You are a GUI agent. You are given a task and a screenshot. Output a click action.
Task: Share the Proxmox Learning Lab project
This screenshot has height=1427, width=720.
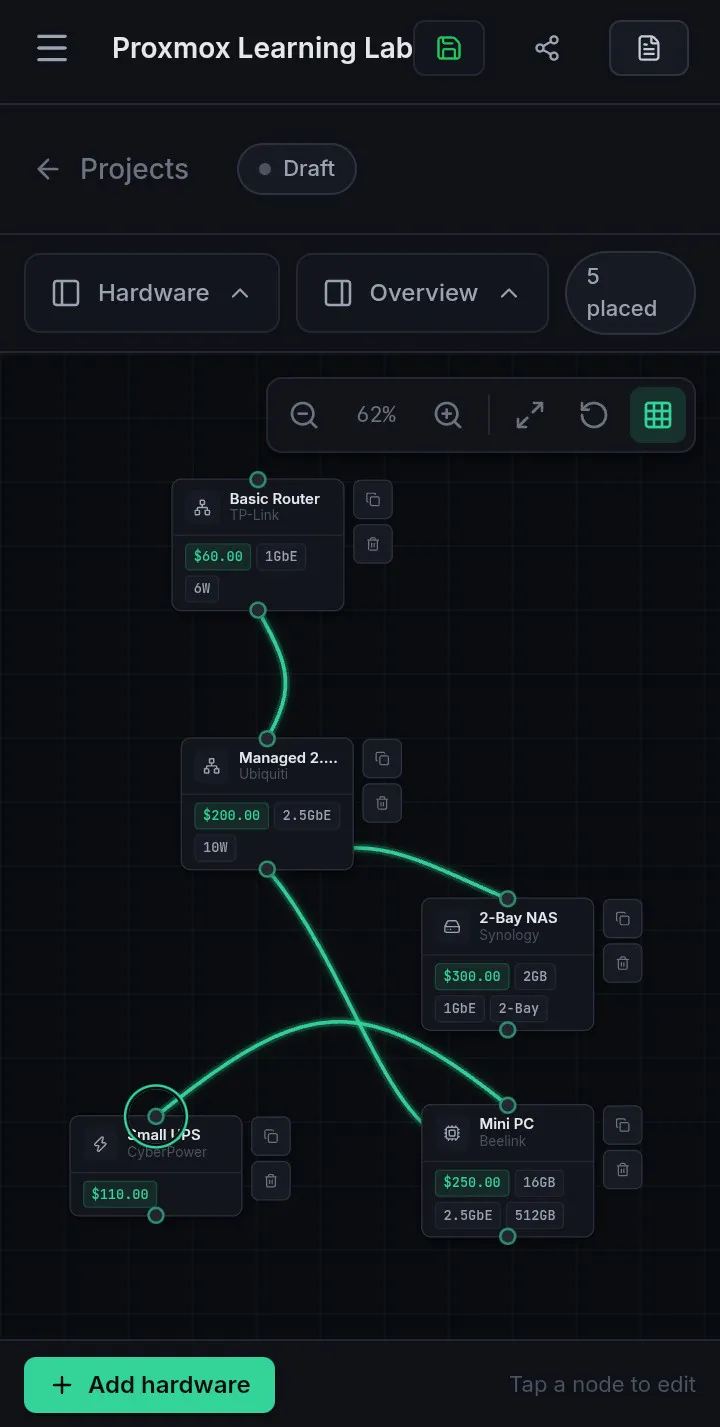pyautogui.click(x=547, y=48)
